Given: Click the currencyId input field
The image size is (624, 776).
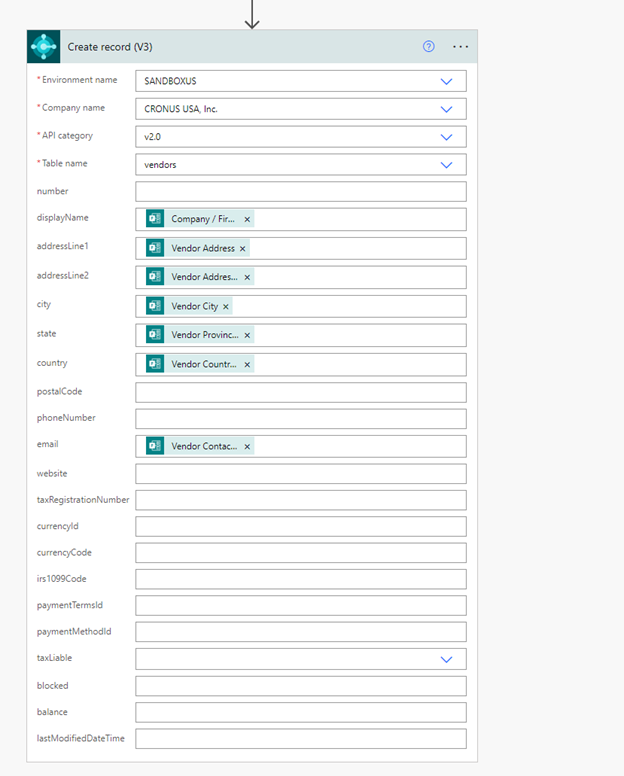Looking at the screenshot, I should click(x=301, y=527).
